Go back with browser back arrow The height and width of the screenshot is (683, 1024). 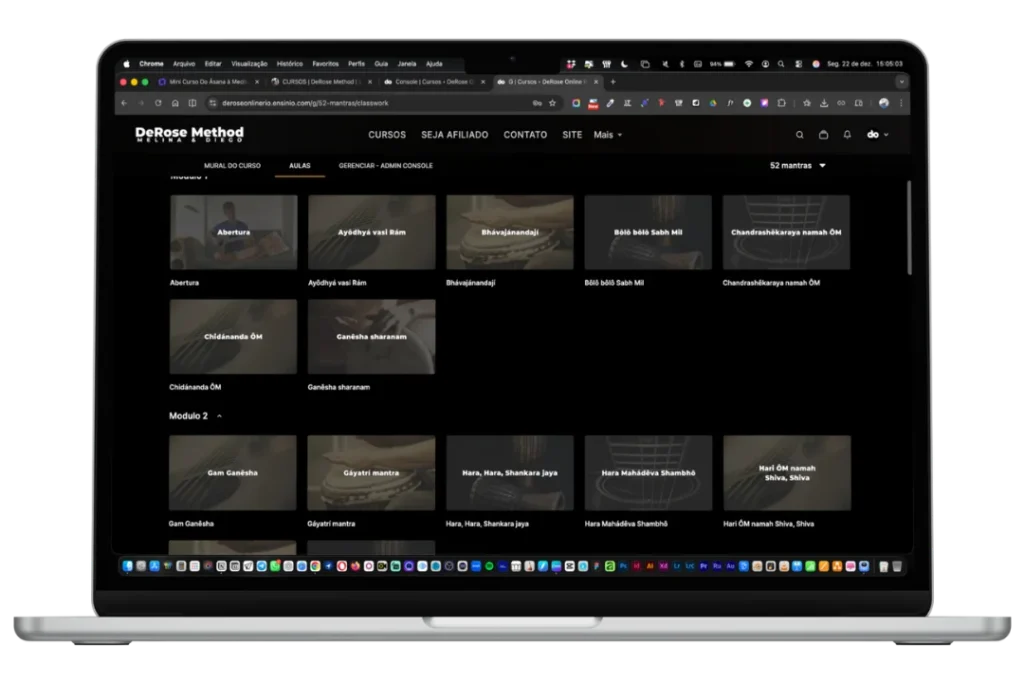pyautogui.click(x=124, y=103)
